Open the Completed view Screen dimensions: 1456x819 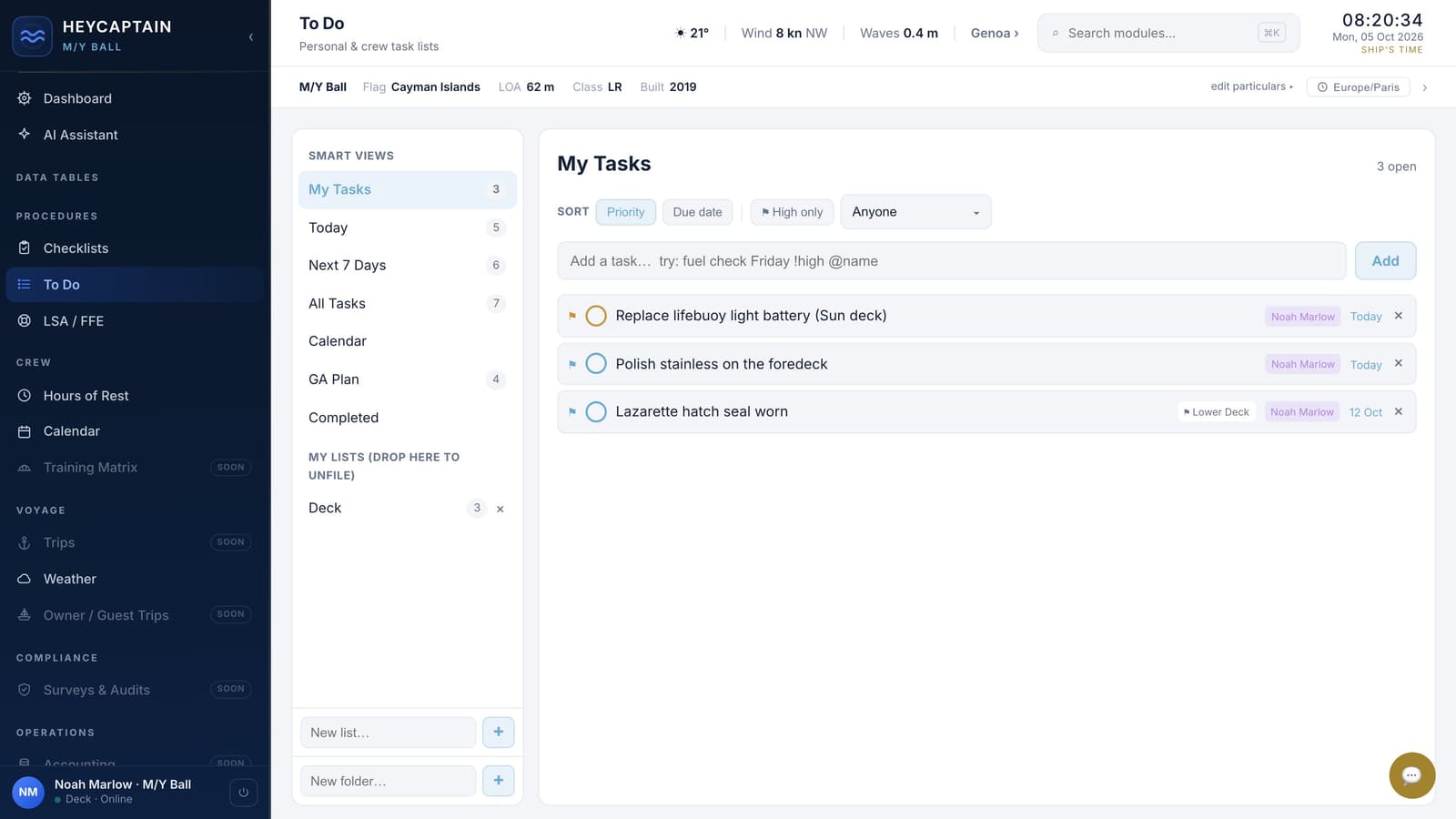click(407, 418)
